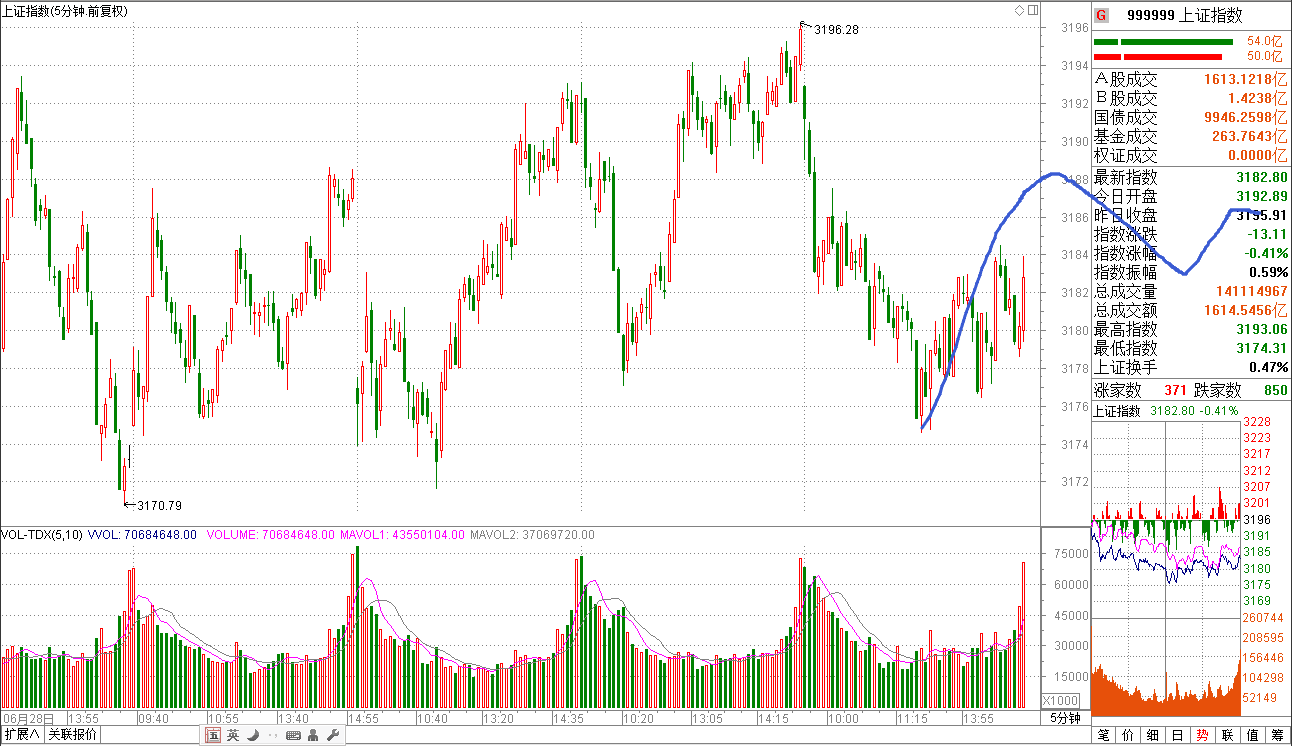Viewport: 1292px width, 746px height.
Task: Click the green 54.0亿 volume bar
Action: (1163, 42)
